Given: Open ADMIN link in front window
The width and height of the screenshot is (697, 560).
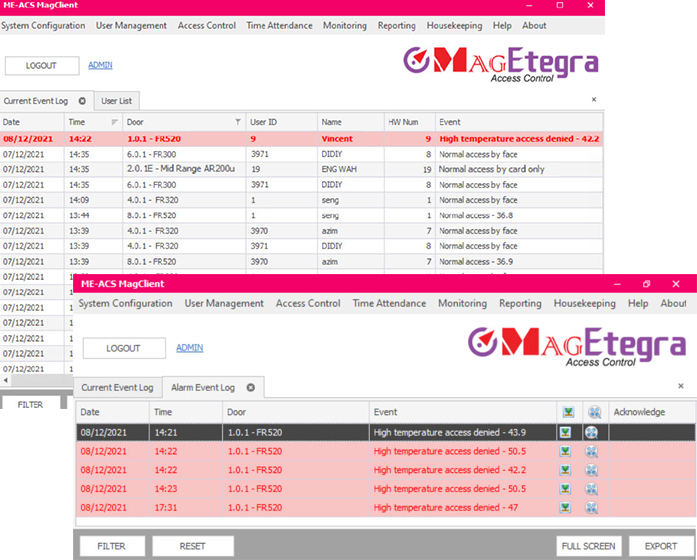Looking at the screenshot, I should [x=190, y=348].
